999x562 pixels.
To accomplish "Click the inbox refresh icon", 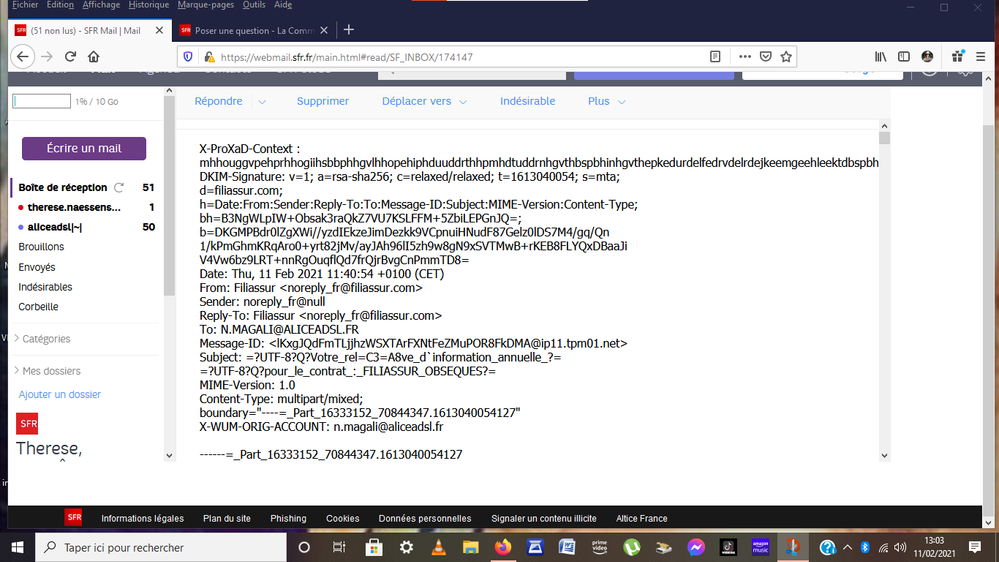I will pyautogui.click(x=119, y=187).
